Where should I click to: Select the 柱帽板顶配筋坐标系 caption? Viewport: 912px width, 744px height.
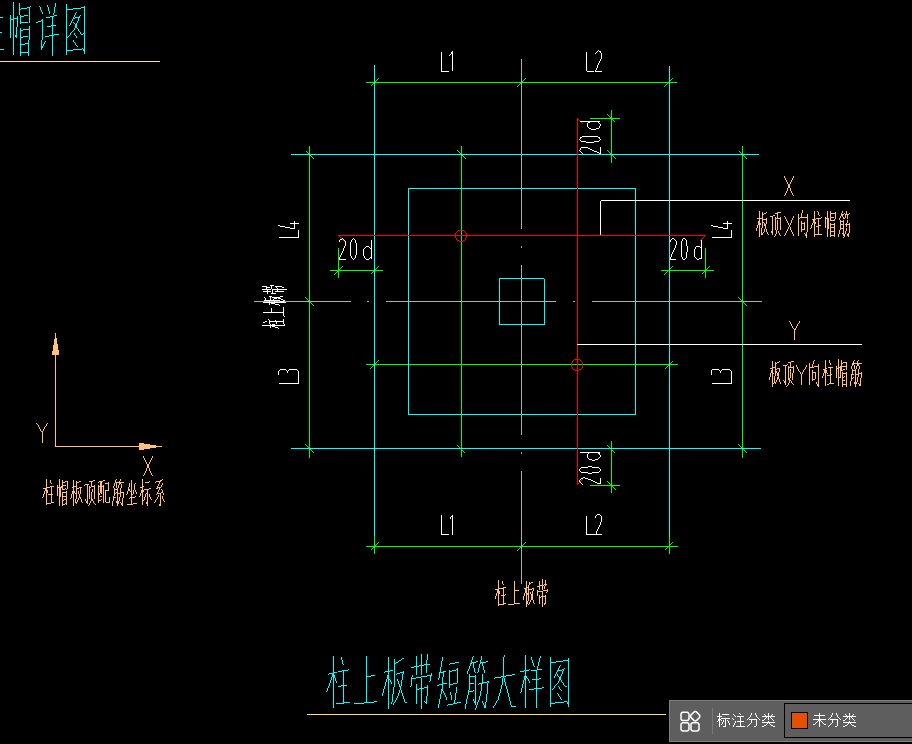(104, 493)
